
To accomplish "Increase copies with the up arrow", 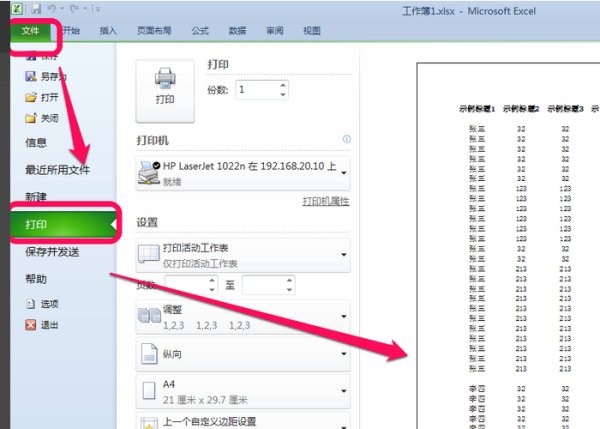I will point(283,85).
